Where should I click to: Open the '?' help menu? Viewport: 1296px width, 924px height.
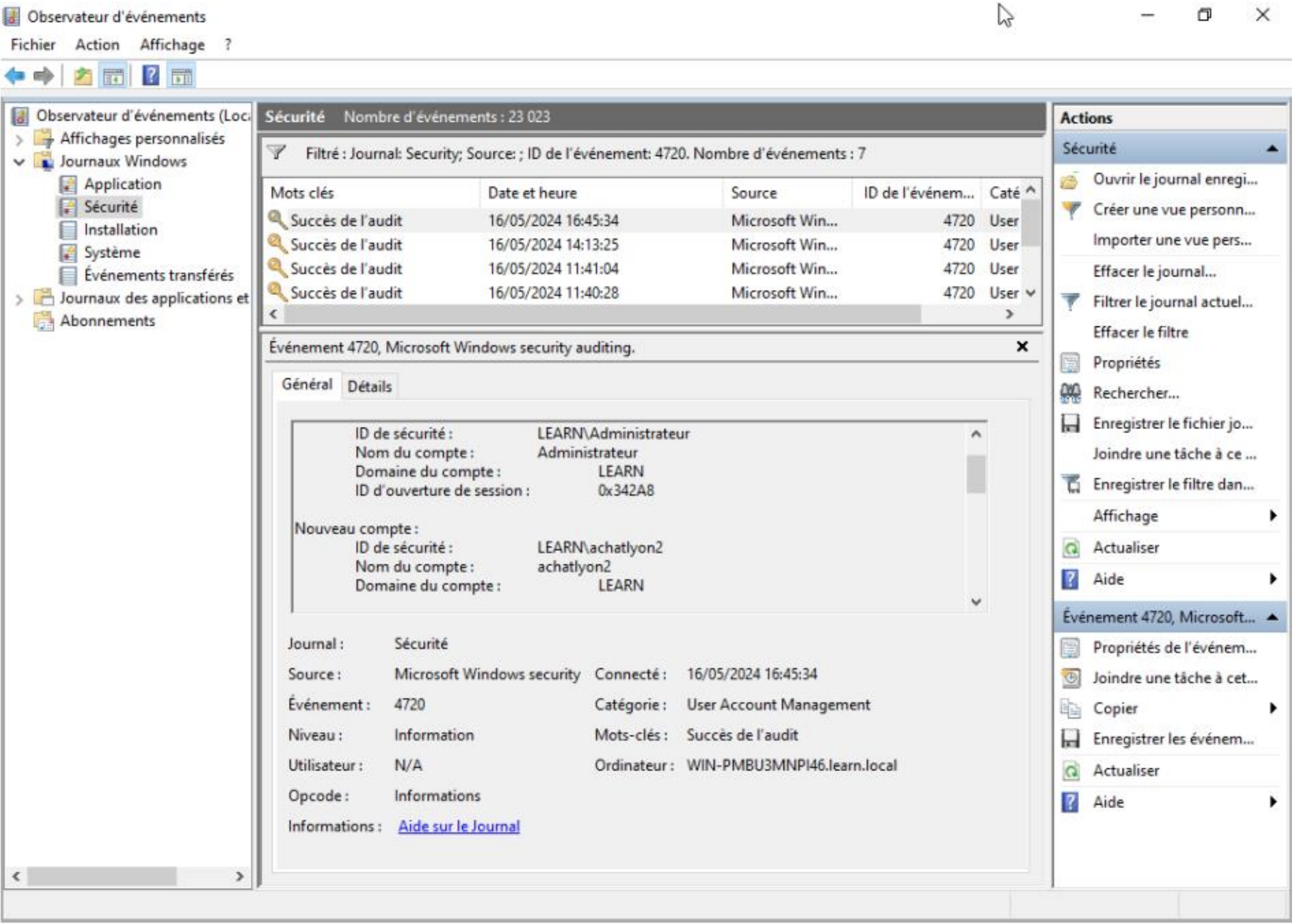coord(228,44)
